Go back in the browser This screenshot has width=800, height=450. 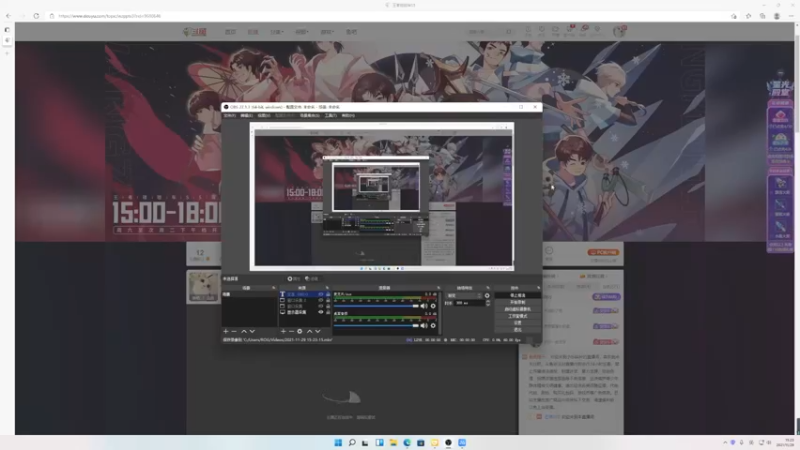coord(8,16)
